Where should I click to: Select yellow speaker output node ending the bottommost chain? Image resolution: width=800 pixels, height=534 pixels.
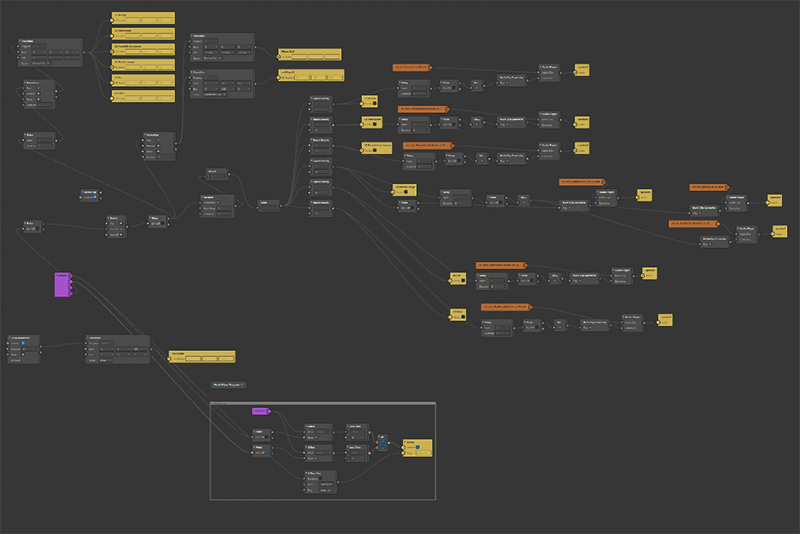[x=665, y=320]
